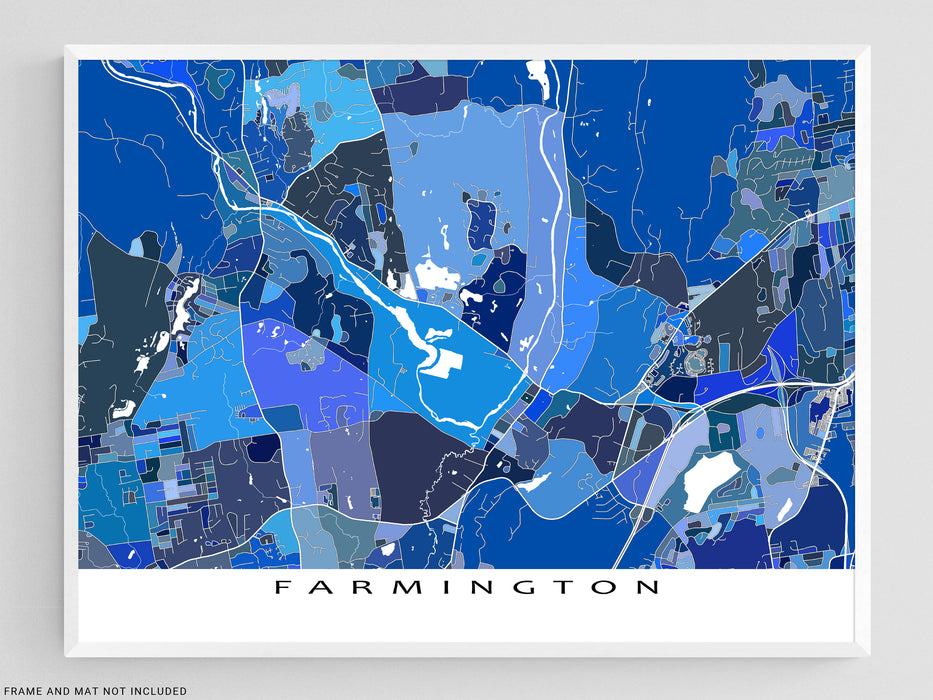Select the large white lake at lower right
The width and height of the screenshot is (933, 700).
pos(711,479)
